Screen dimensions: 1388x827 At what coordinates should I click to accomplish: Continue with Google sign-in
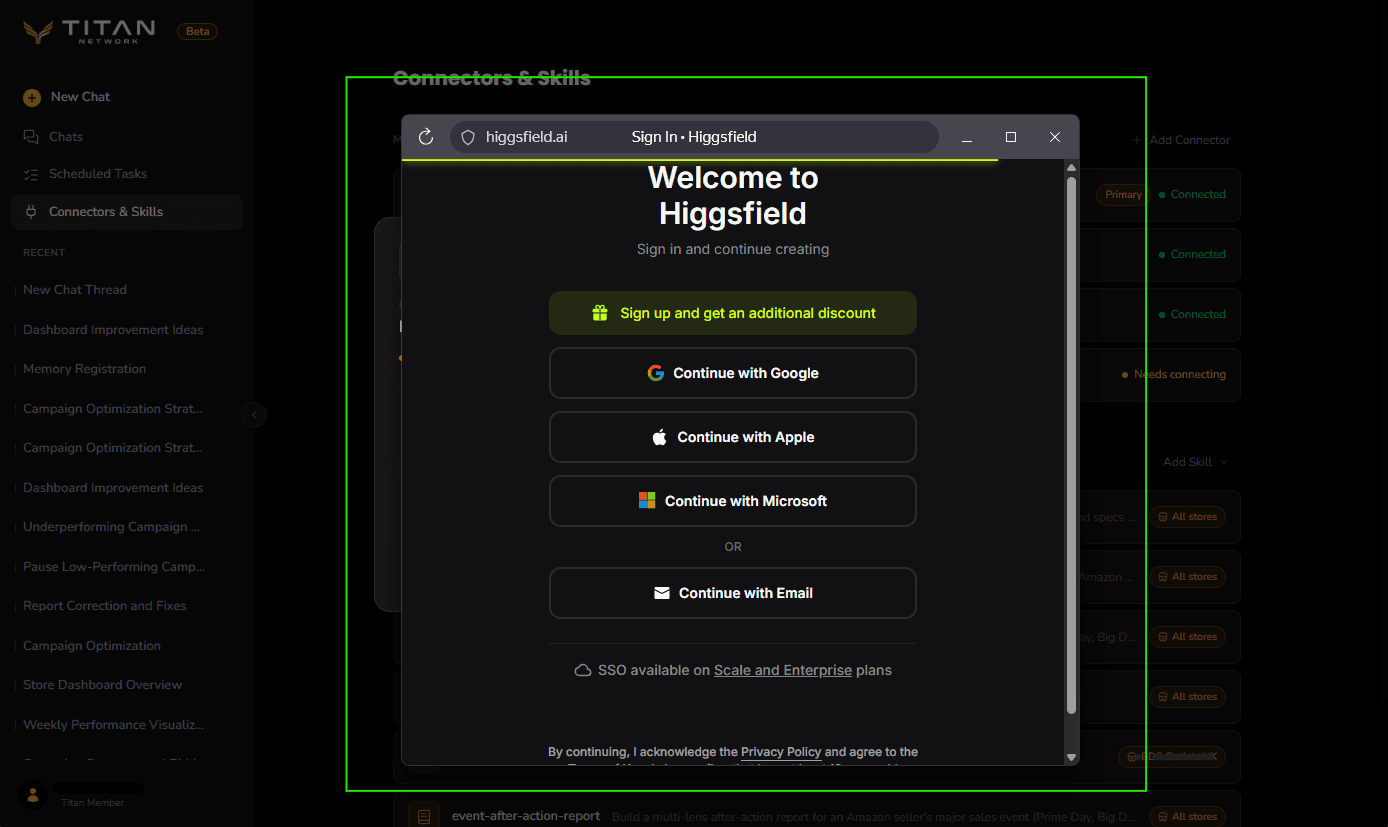733,373
